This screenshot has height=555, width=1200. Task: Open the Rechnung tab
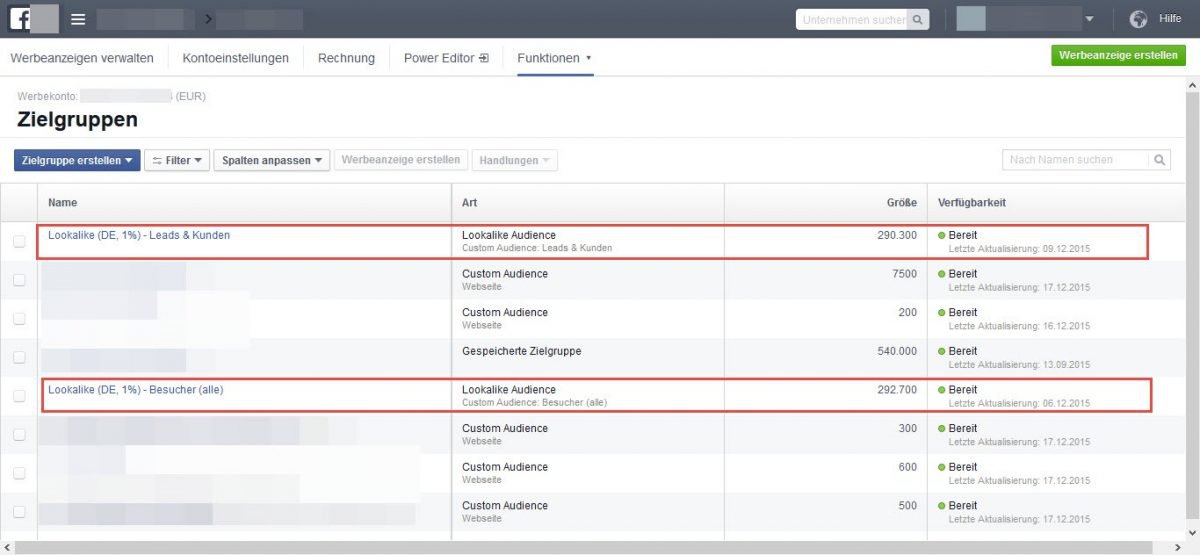click(346, 58)
